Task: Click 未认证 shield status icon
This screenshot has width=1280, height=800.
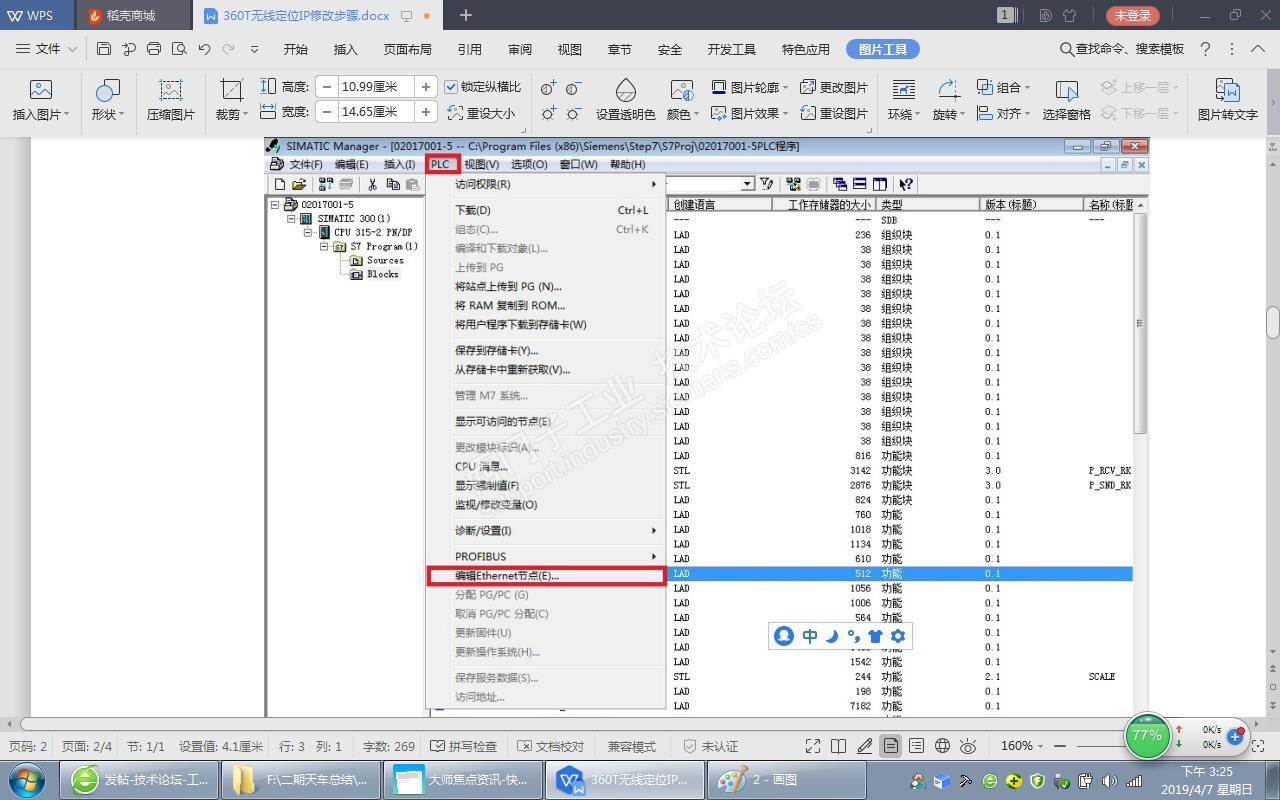Action: click(710, 746)
